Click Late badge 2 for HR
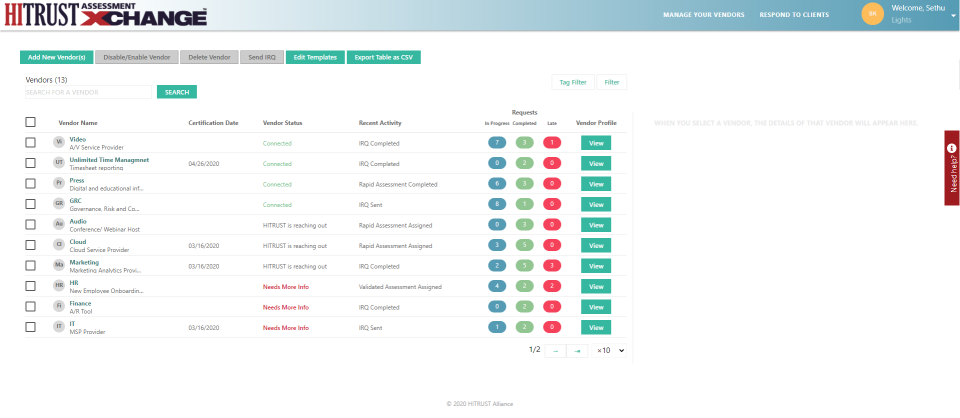Screen dimensions: 960x418 [552, 286]
